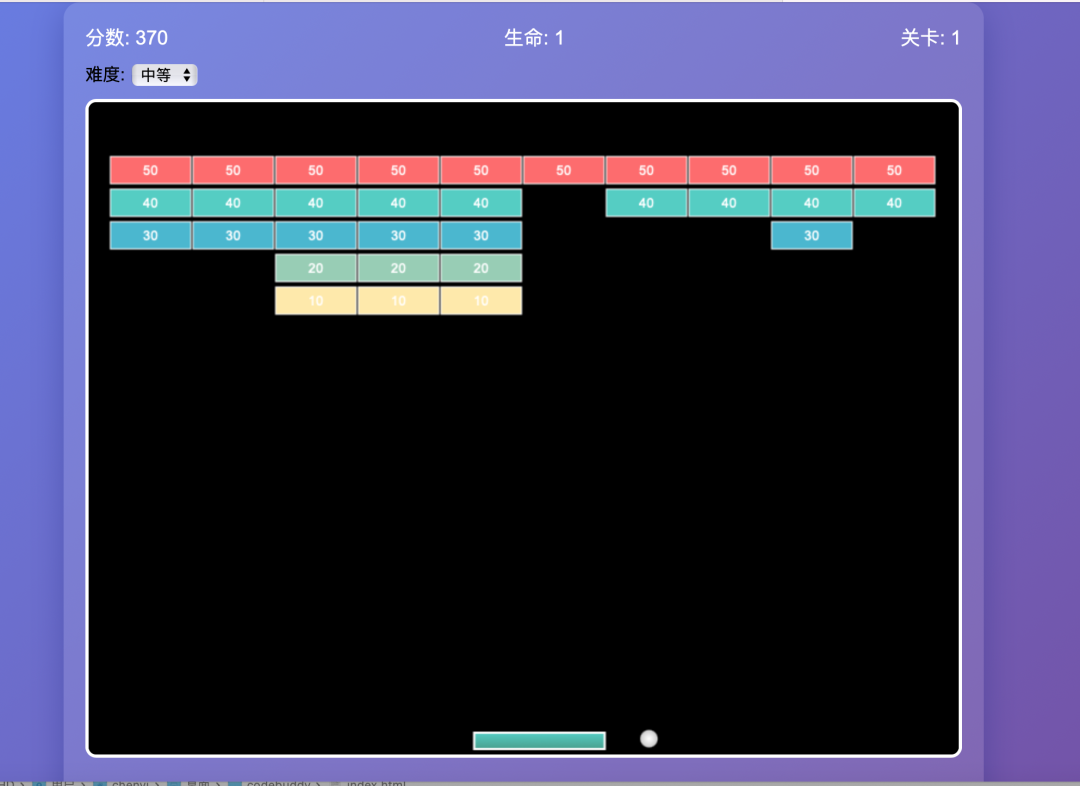Click the rightmost teal 40-point brick

[894, 202]
